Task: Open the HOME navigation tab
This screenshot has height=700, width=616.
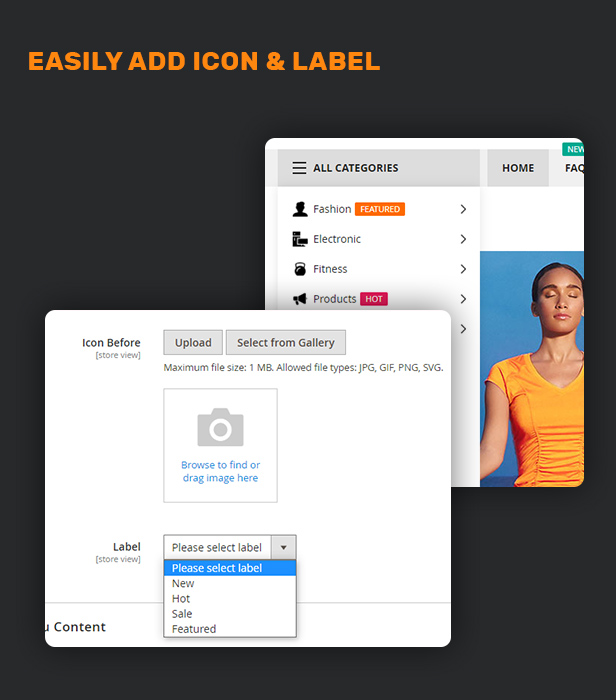Action: 518,168
